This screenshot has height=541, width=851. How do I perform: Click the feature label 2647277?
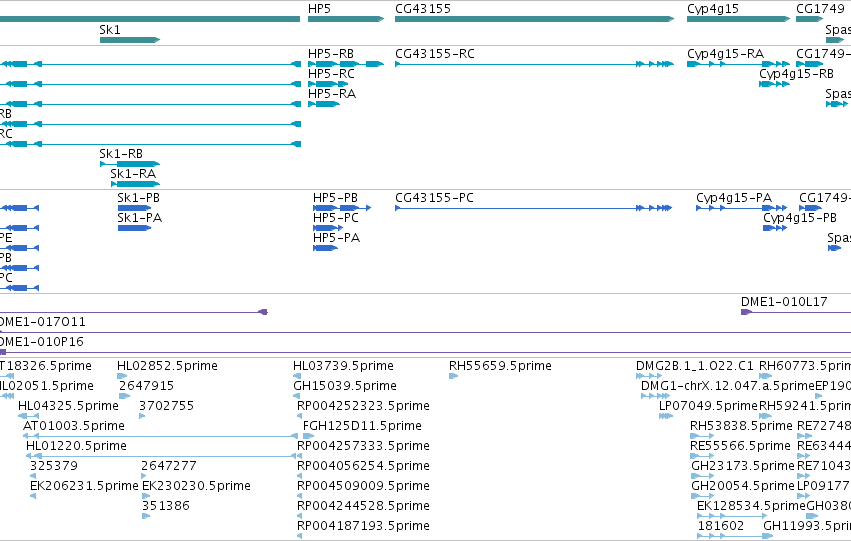(169, 466)
